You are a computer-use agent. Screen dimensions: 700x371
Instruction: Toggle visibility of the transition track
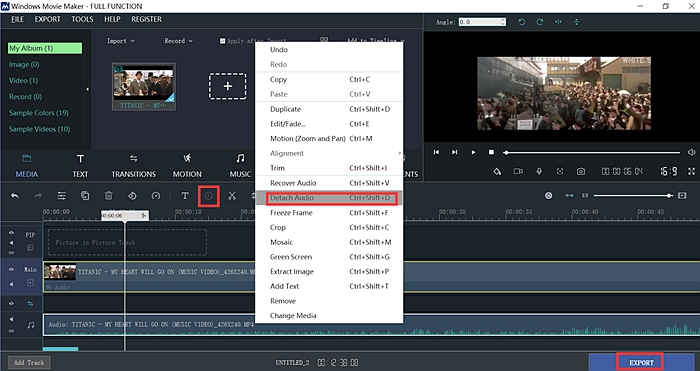pyautogui.click(x=11, y=304)
